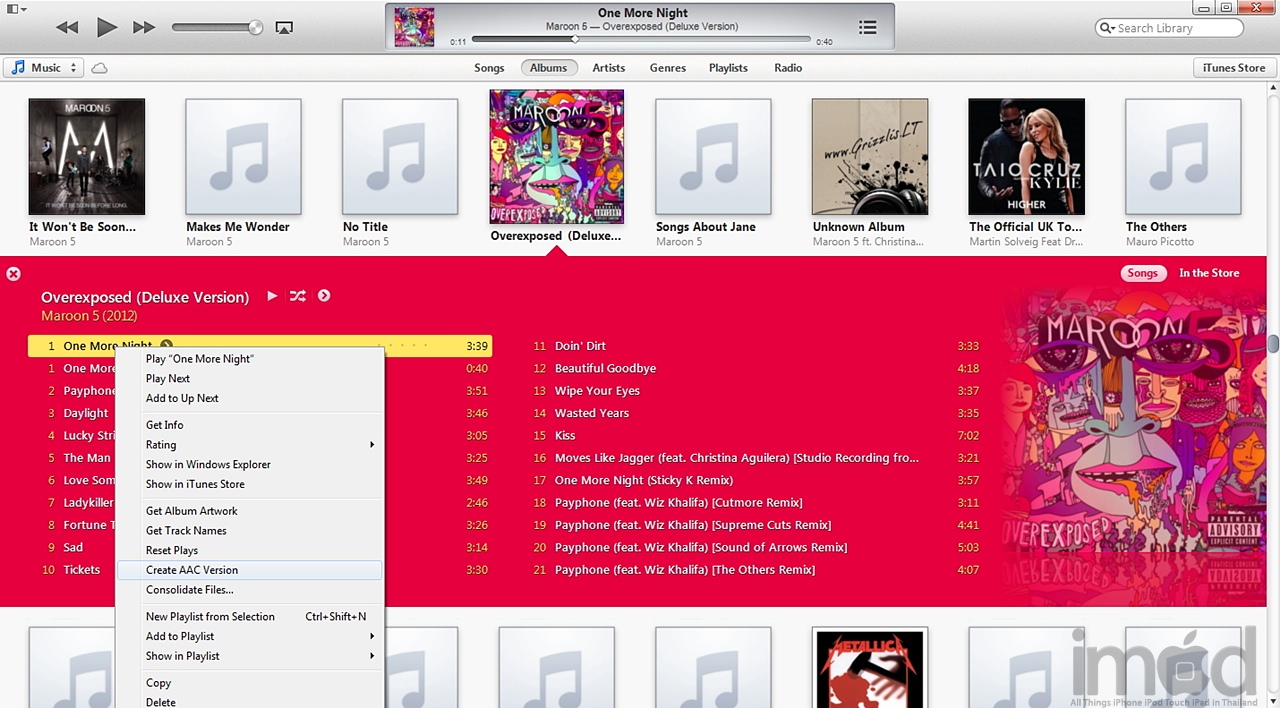Viewport: 1280px width, 708px height.
Task: Open the Music library dropdown
Action: pos(42,68)
